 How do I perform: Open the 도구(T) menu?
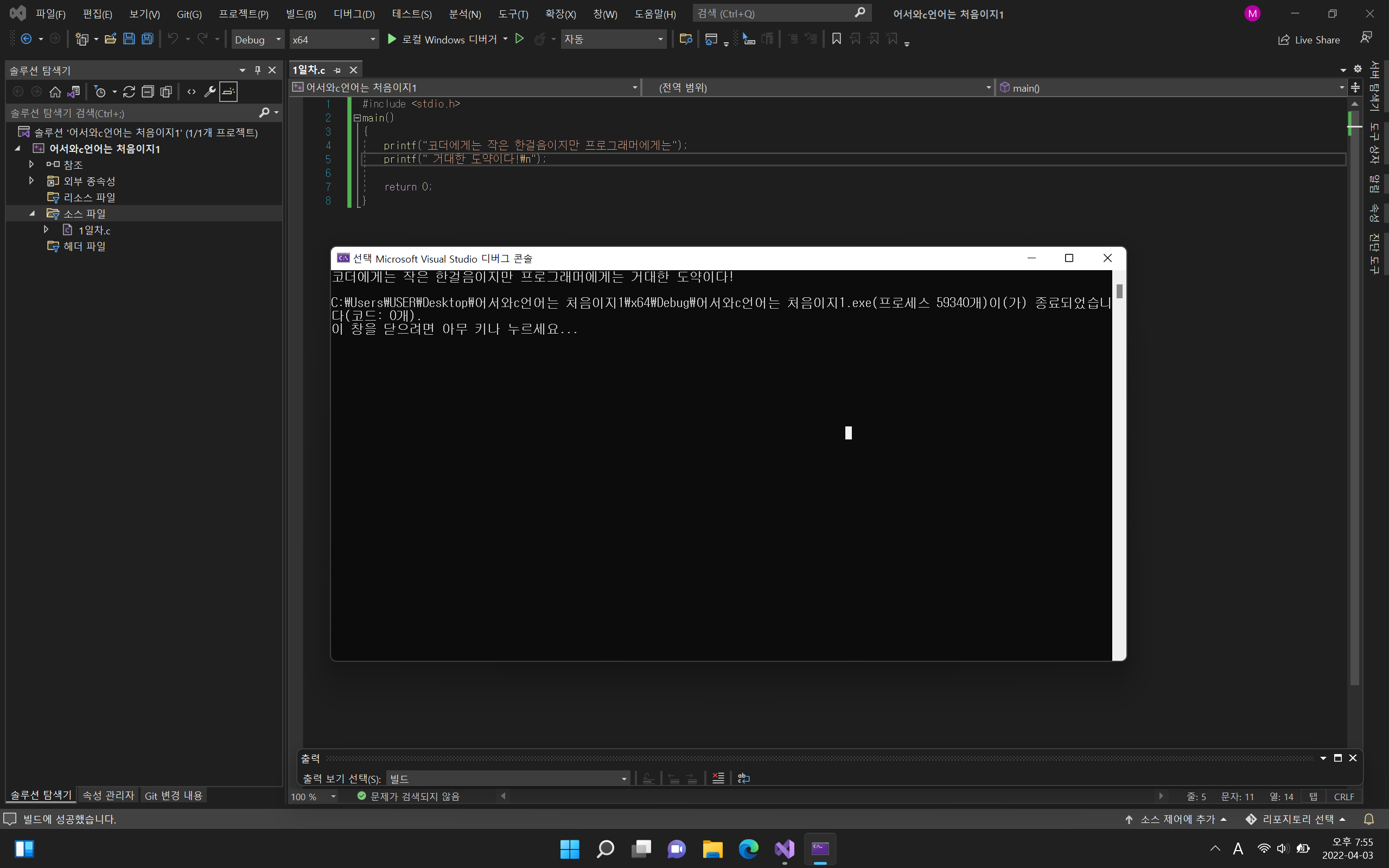coord(513,14)
